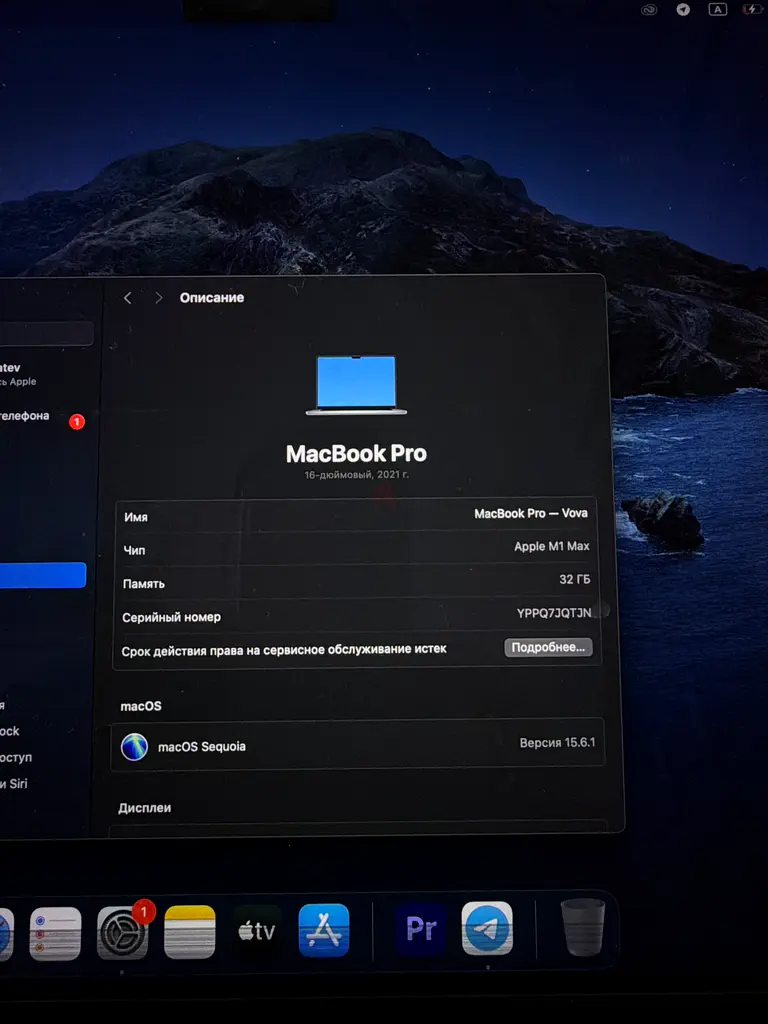Viewport: 768px width, 1024px height.
Task: Open the sidebar item ending in оступ
Action: (16, 758)
